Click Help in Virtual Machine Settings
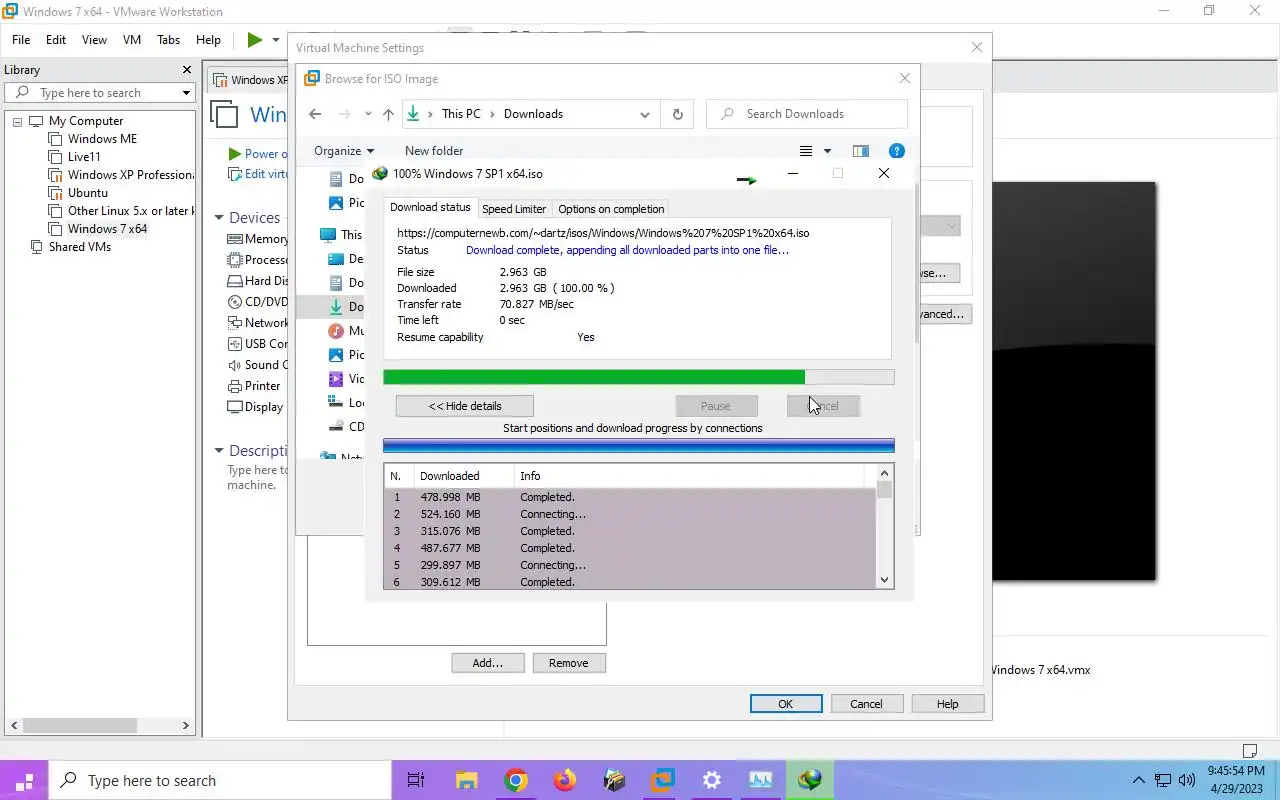Viewport: 1280px width, 800px height. (948, 704)
